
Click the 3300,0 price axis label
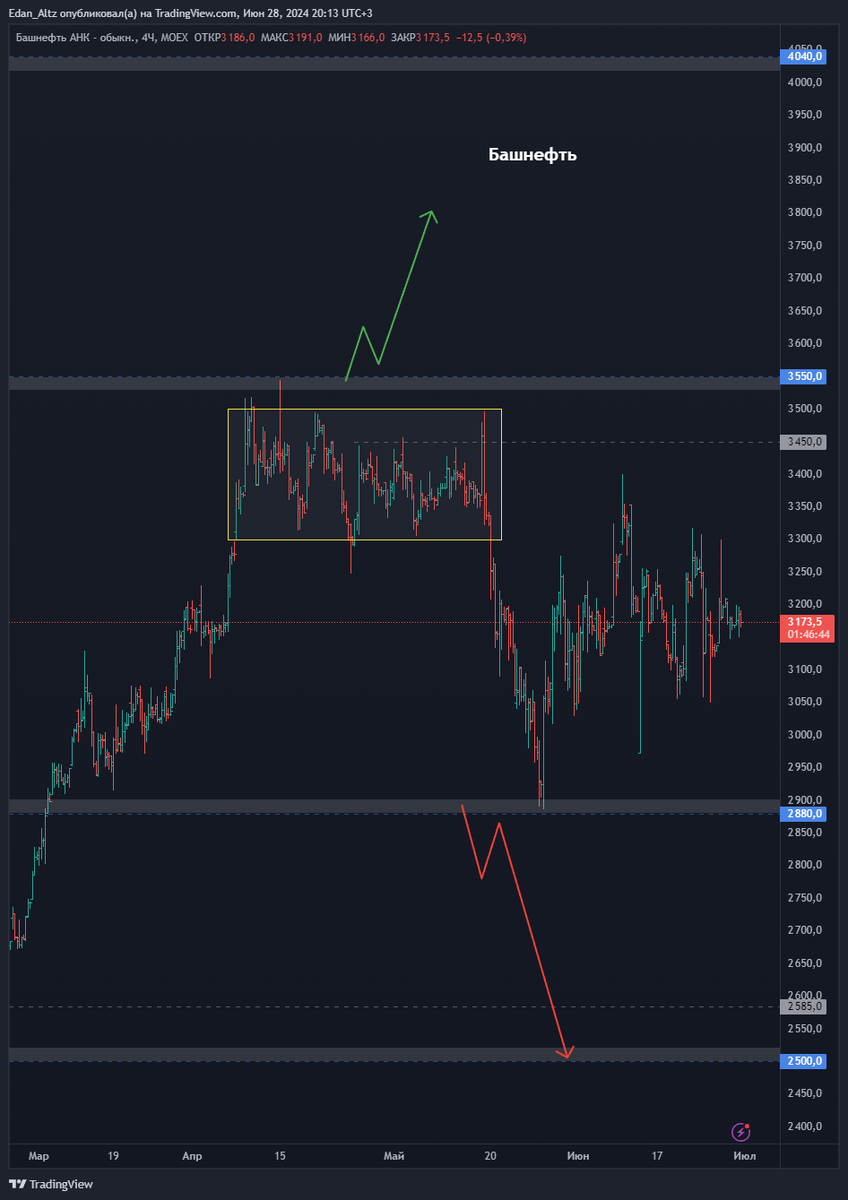pyautogui.click(x=805, y=538)
